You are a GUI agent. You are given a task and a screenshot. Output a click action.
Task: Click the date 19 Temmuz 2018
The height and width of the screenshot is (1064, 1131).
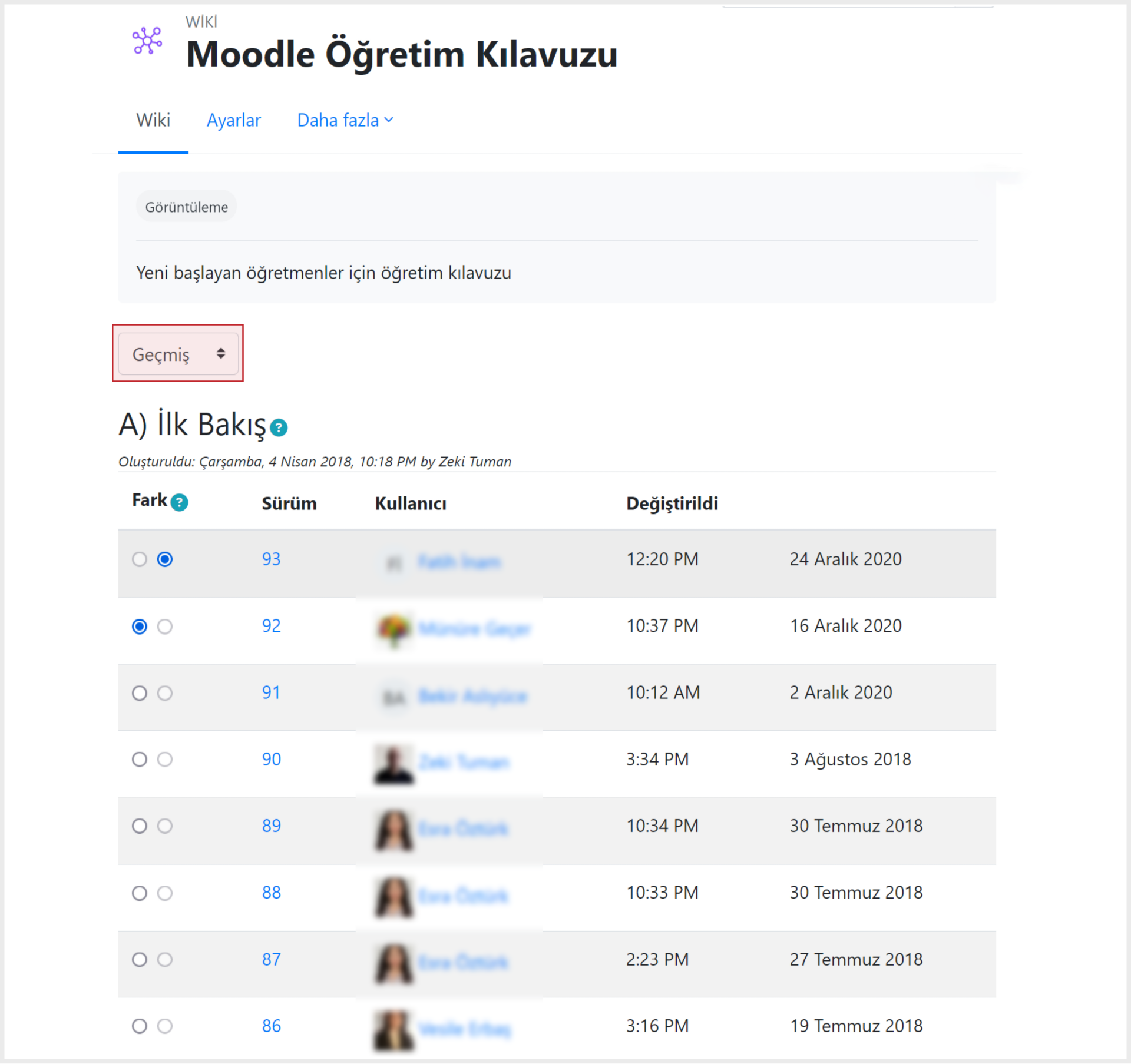[856, 1026]
